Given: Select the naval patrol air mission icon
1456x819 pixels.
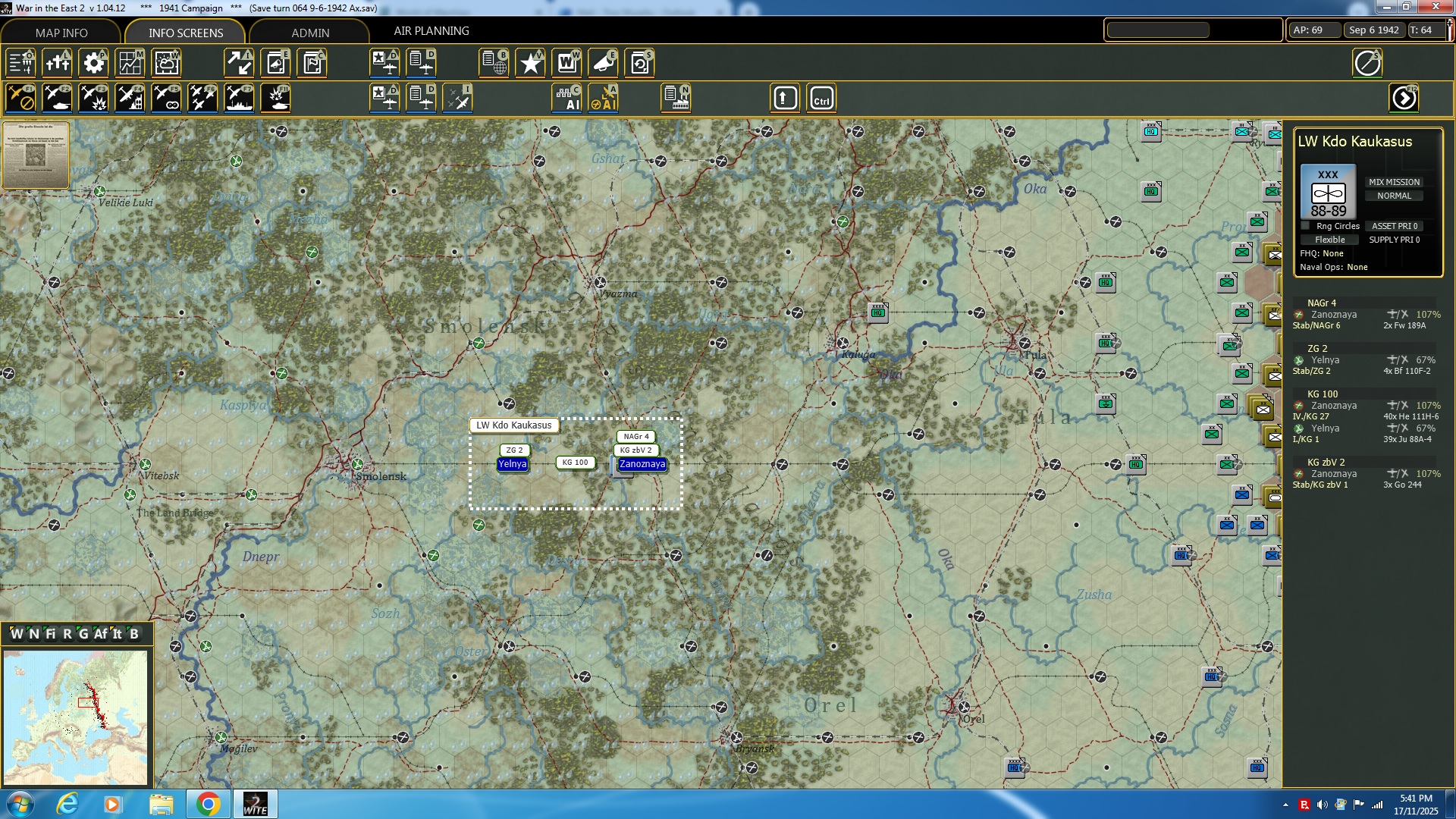Looking at the screenshot, I should click(x=240, y=99).
